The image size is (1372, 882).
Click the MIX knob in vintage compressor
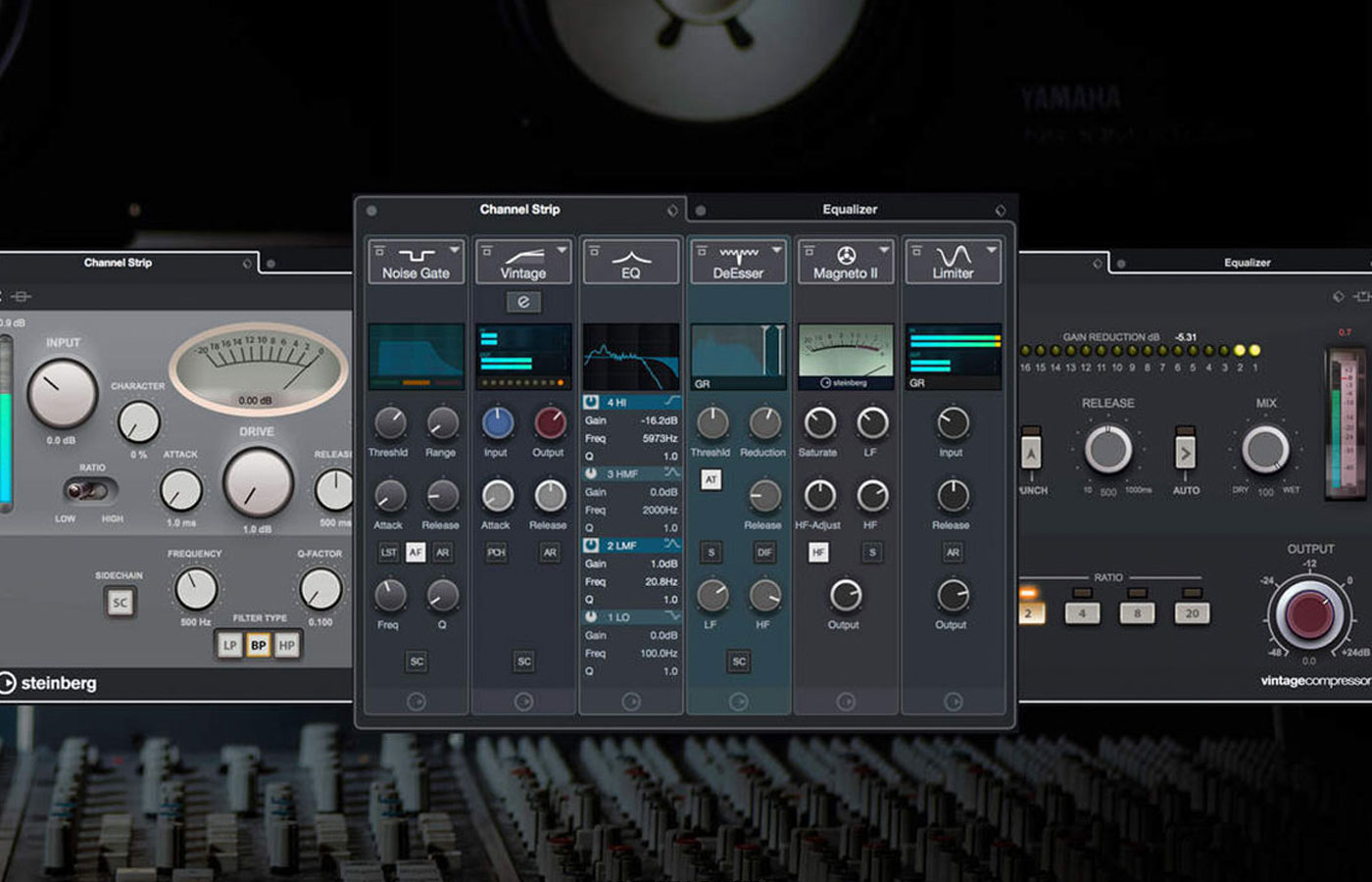(1265, 450)
